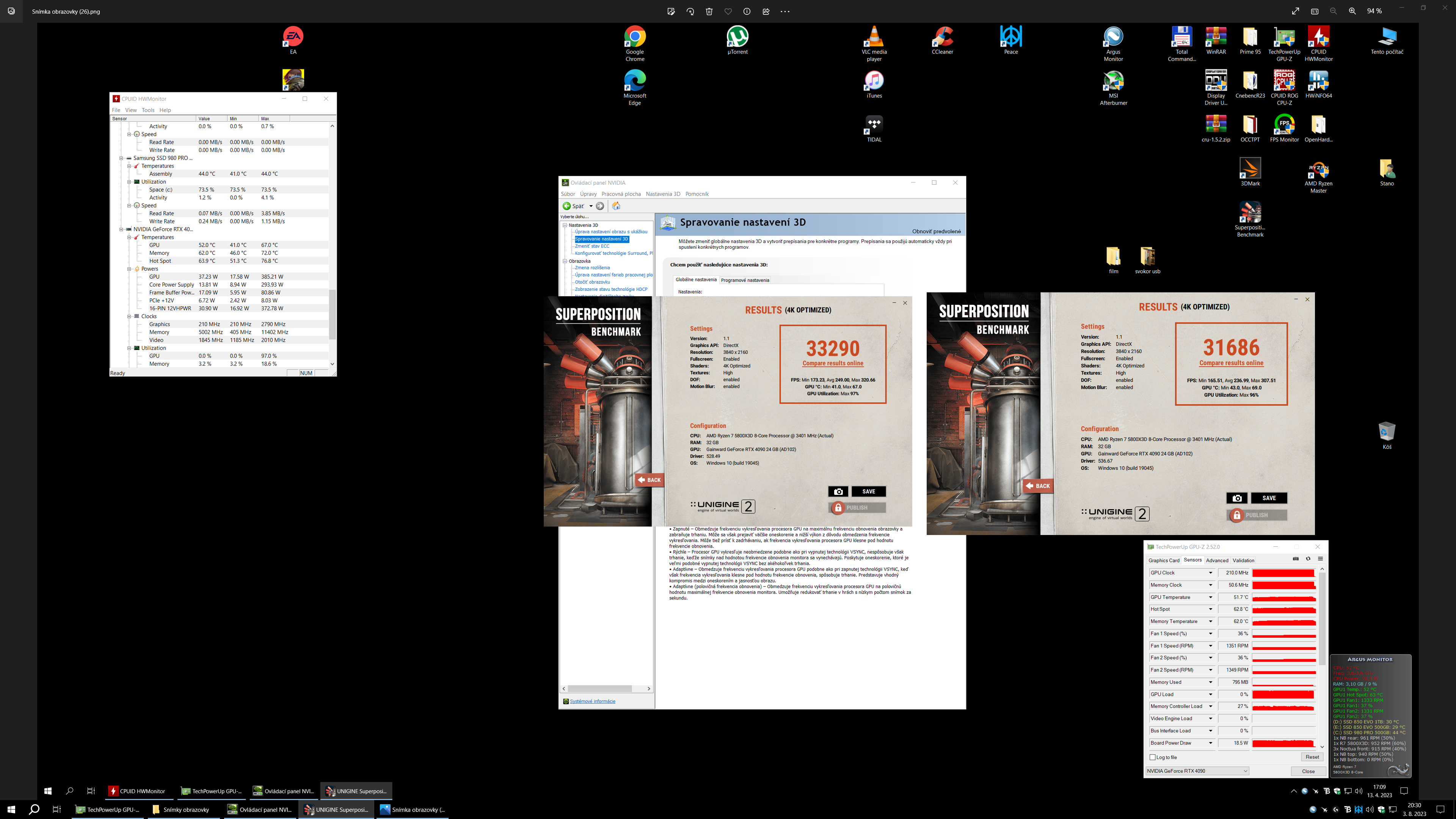Click the GPU-Z refresh sensors icon
The image size is (1456, 819).
(x=1308, y=559)
